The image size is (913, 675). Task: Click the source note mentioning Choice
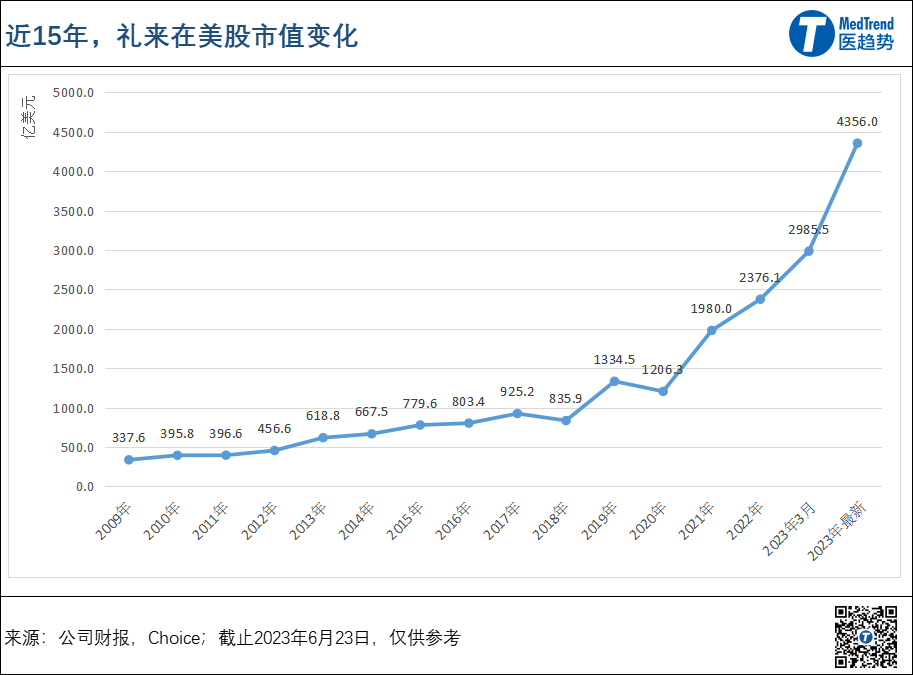pyautogui.click(x=232, y=638)
